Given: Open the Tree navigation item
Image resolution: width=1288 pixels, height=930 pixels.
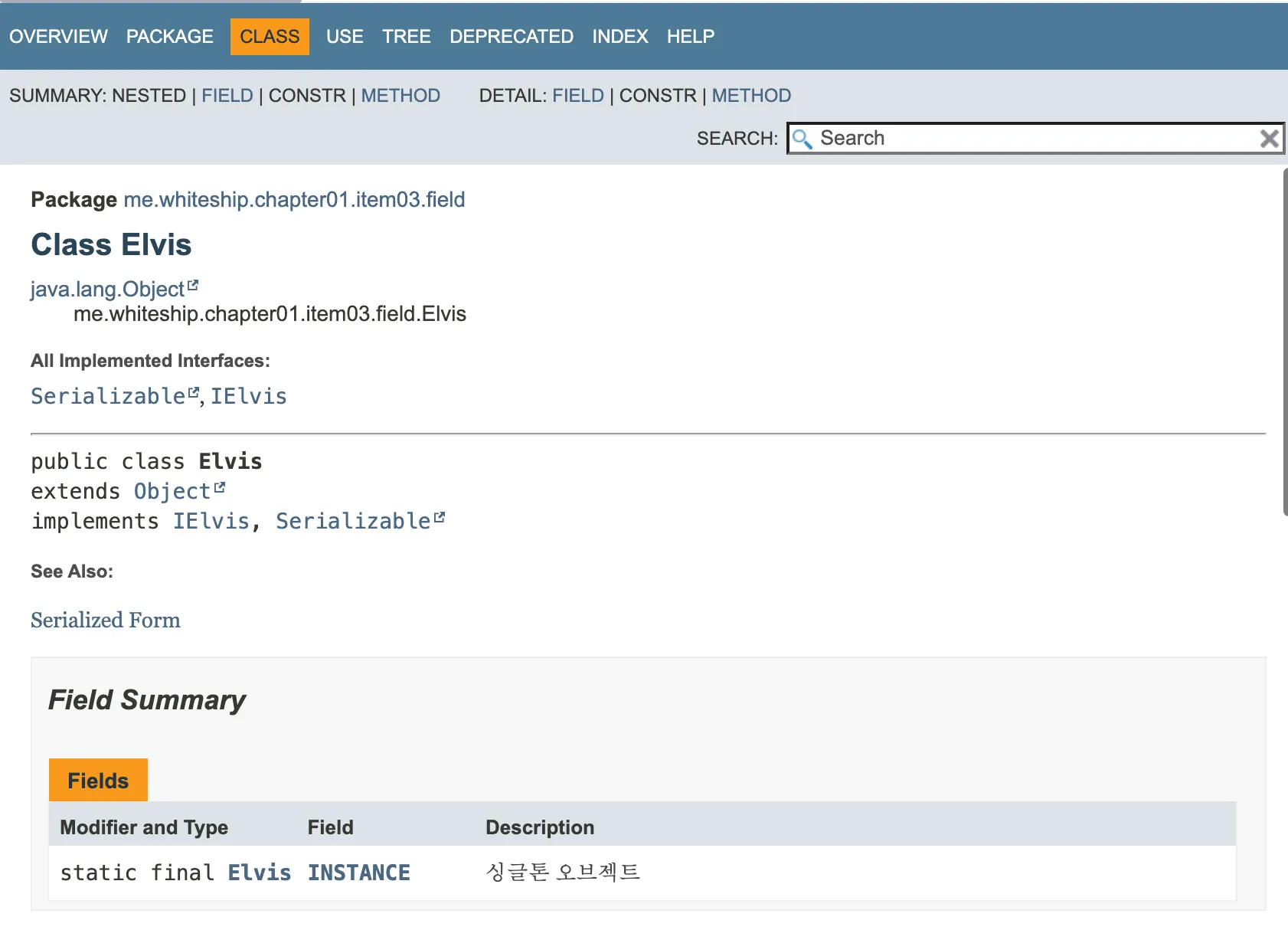Looking at the screenshot, I should click(407, 37).
